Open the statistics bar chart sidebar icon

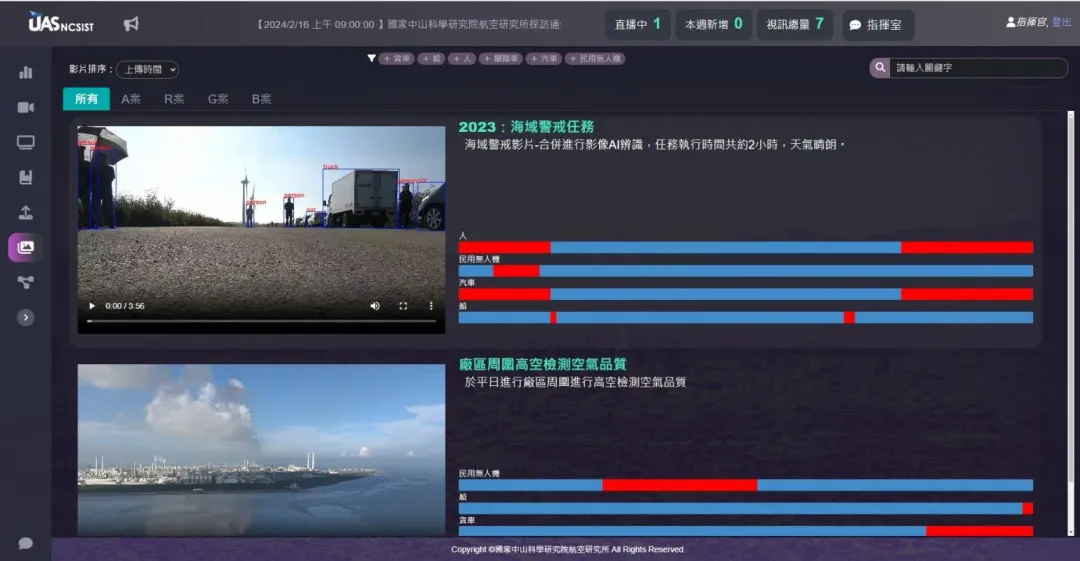25,72
